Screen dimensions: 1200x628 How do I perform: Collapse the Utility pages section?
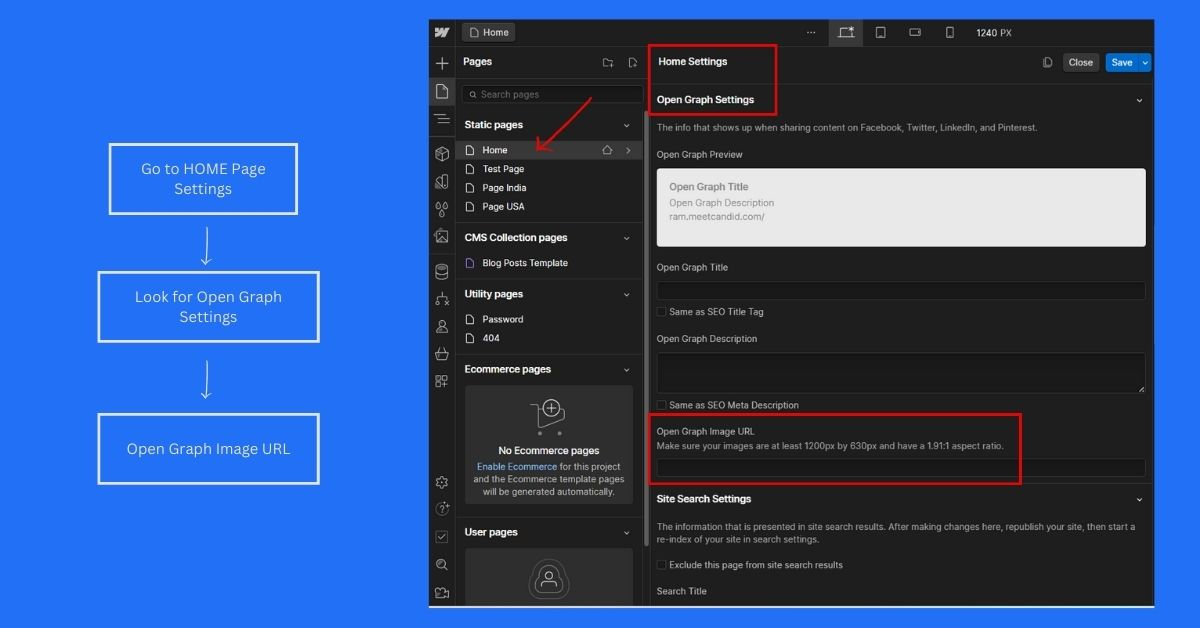[627, 294]
